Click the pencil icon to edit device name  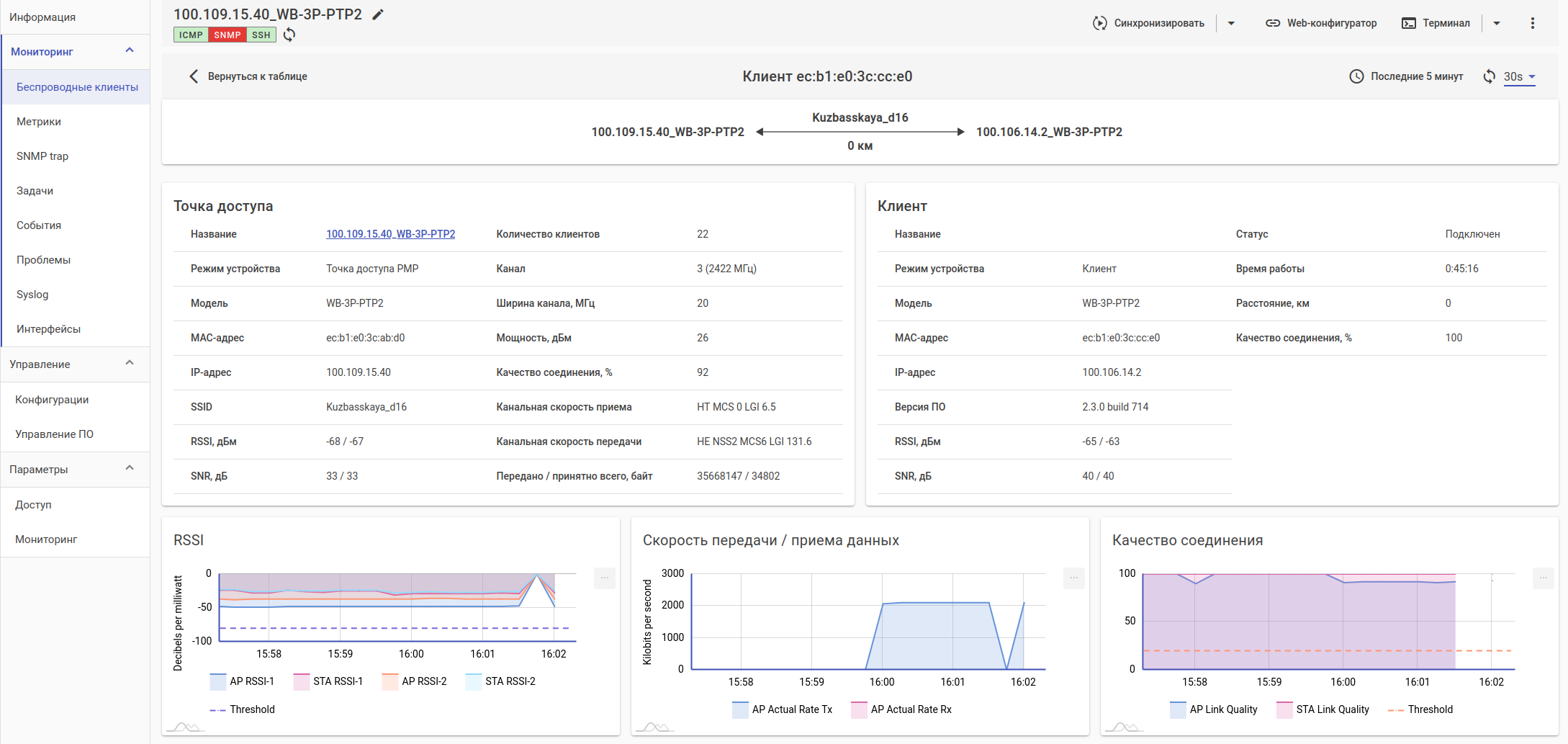pos(378,15)
